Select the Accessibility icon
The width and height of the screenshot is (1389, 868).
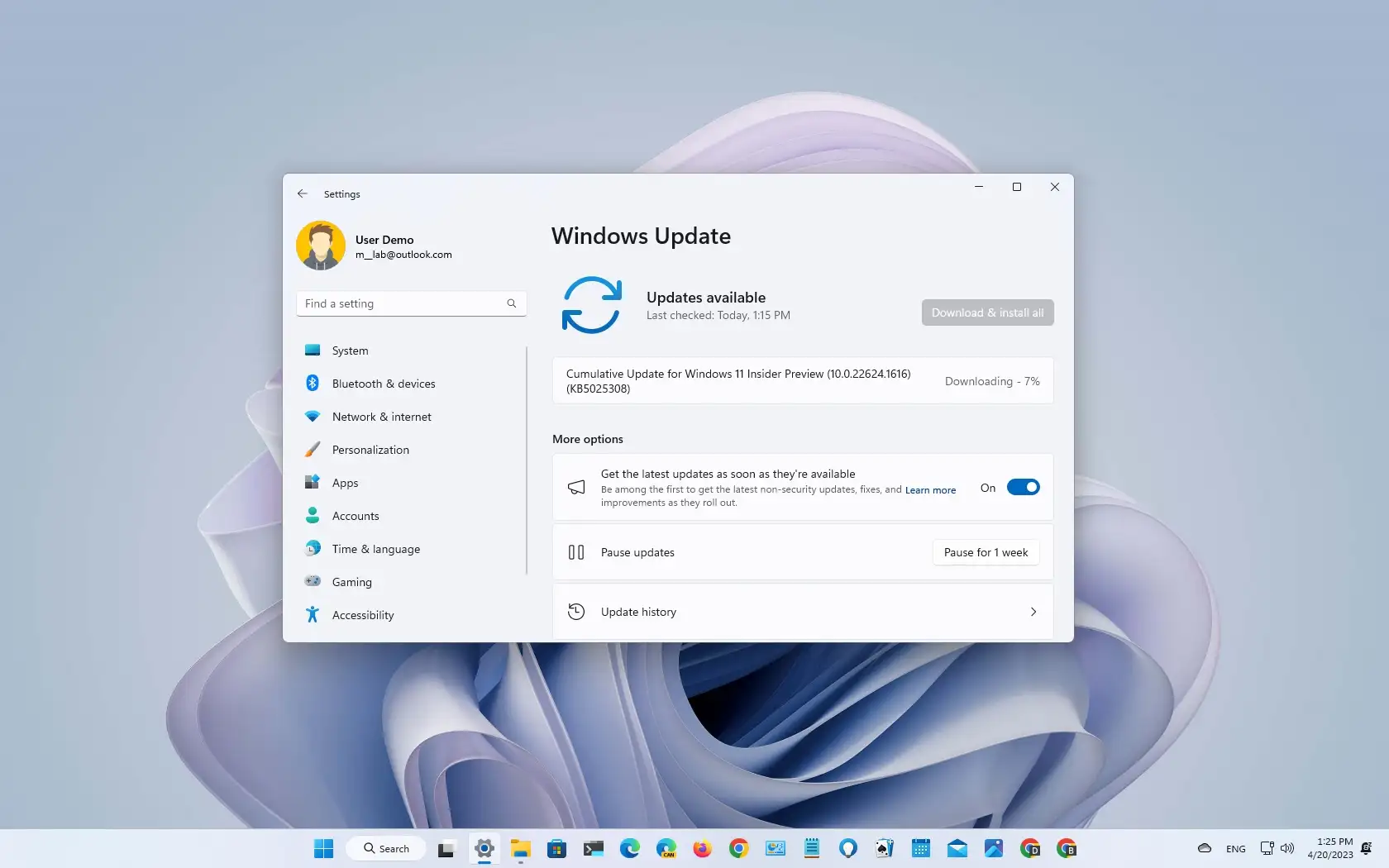pos(313,615)
